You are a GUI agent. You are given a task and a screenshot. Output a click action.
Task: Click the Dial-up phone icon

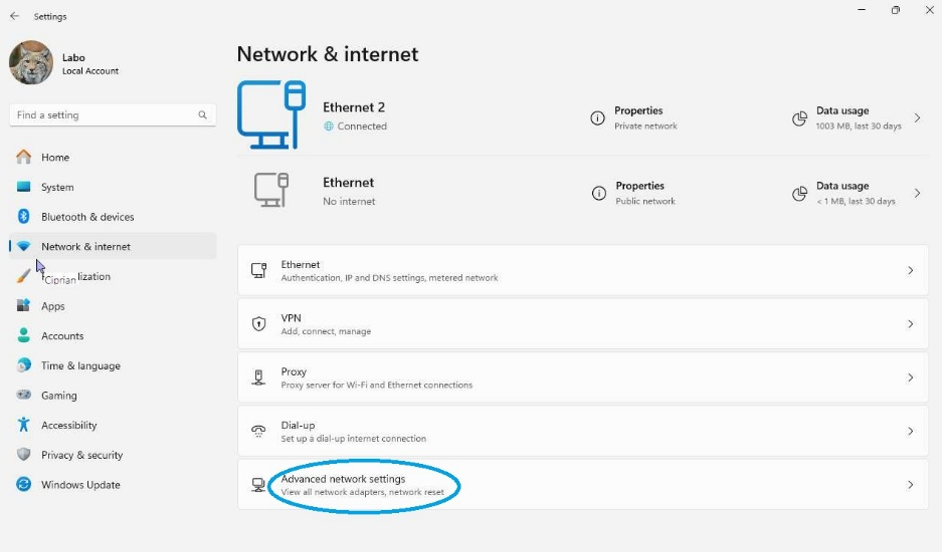[x=259, y=431]
